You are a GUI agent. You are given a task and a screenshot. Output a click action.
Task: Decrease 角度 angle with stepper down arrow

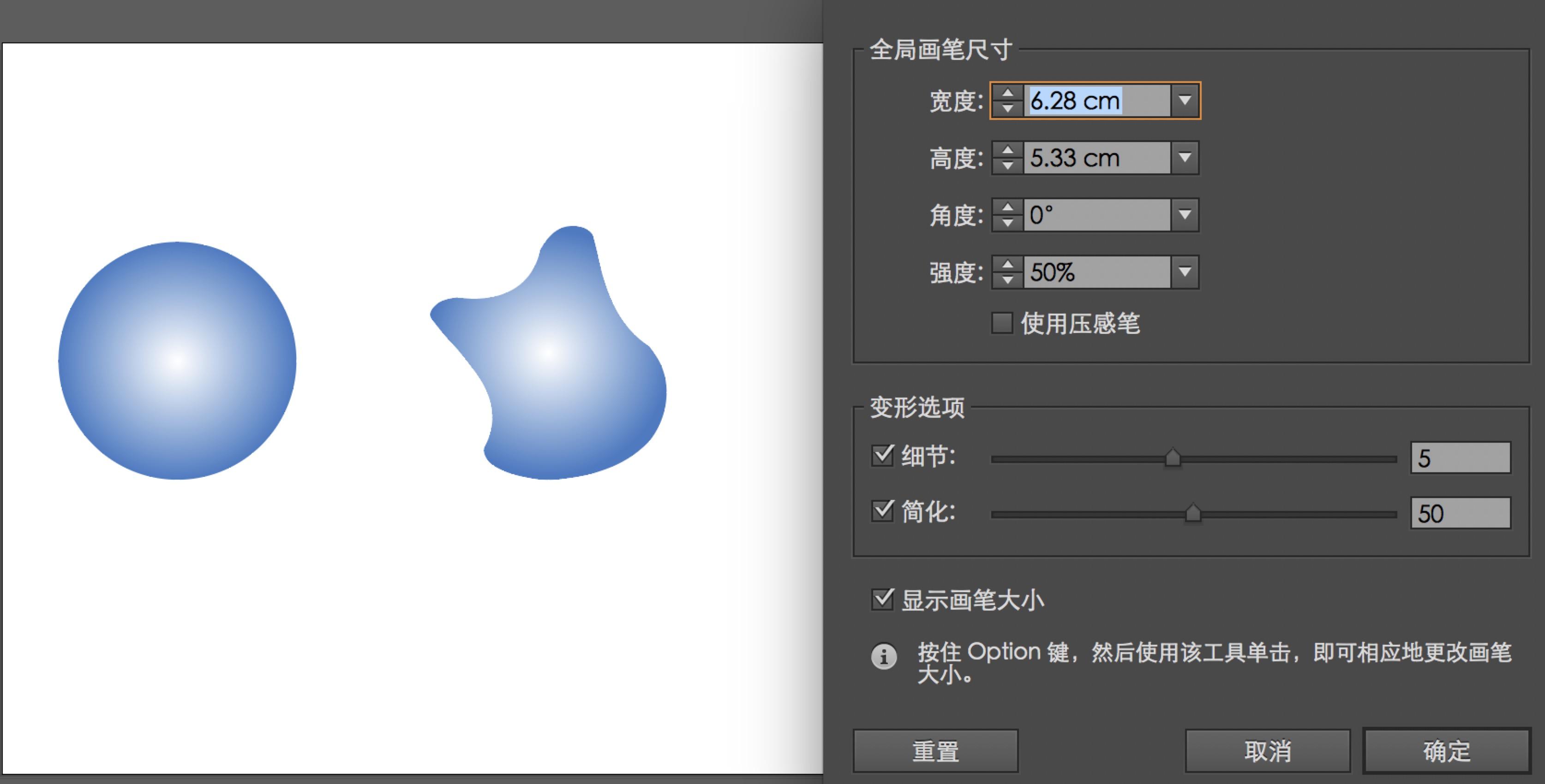pos(1007,223)
